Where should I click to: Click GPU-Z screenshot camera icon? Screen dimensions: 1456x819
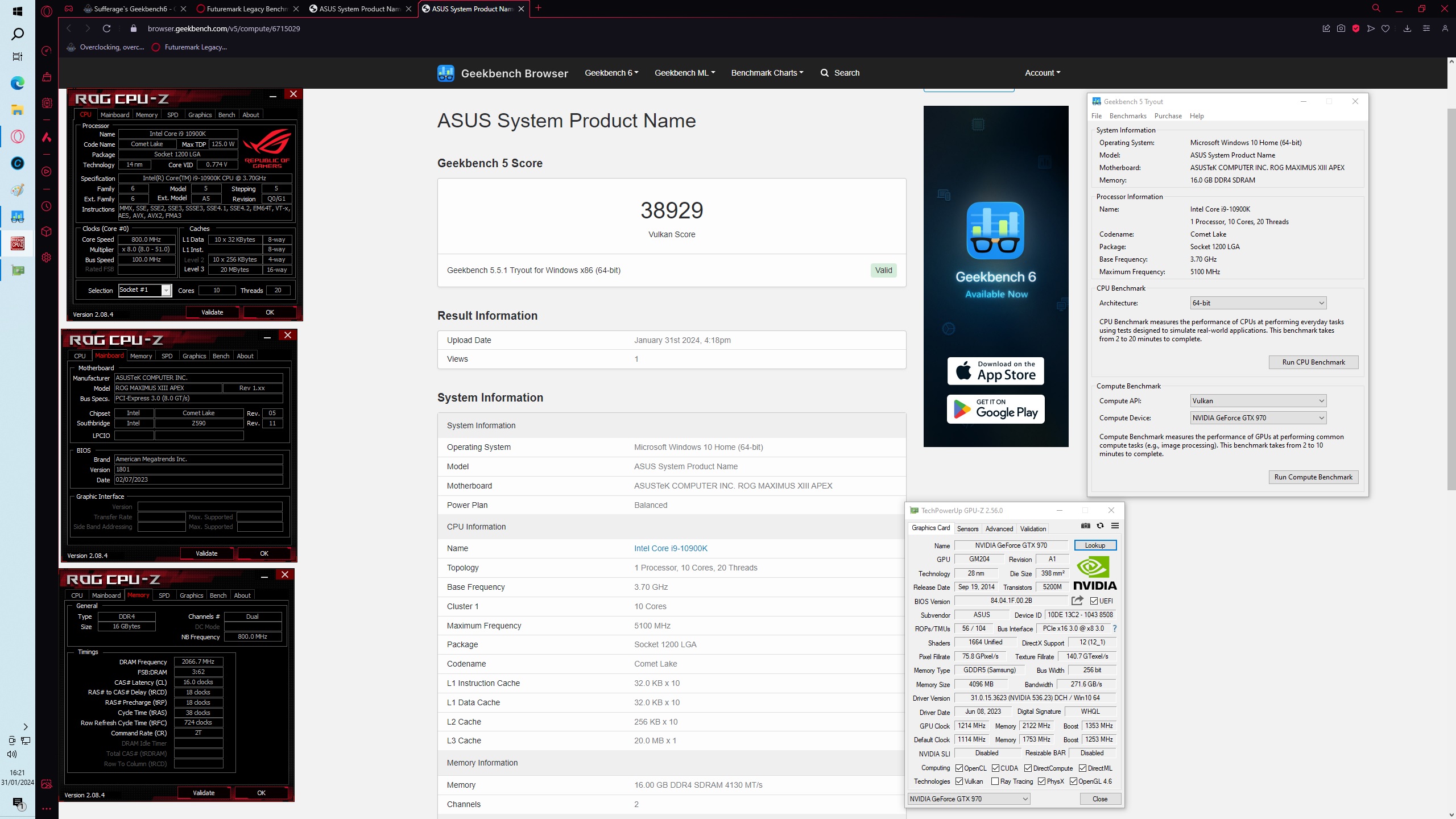click(1085, 526)
